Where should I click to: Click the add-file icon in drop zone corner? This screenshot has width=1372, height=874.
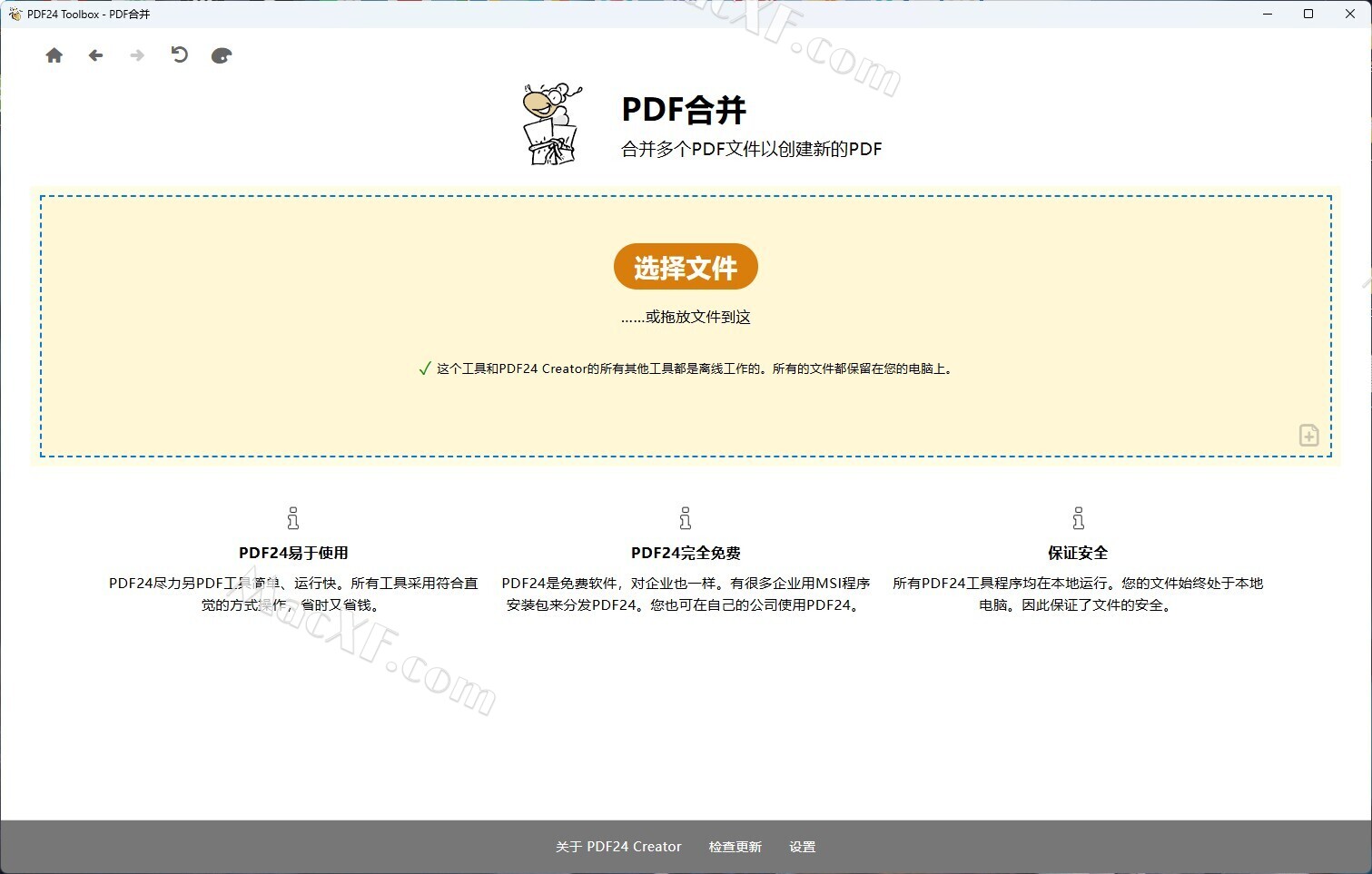point(1308,435)
